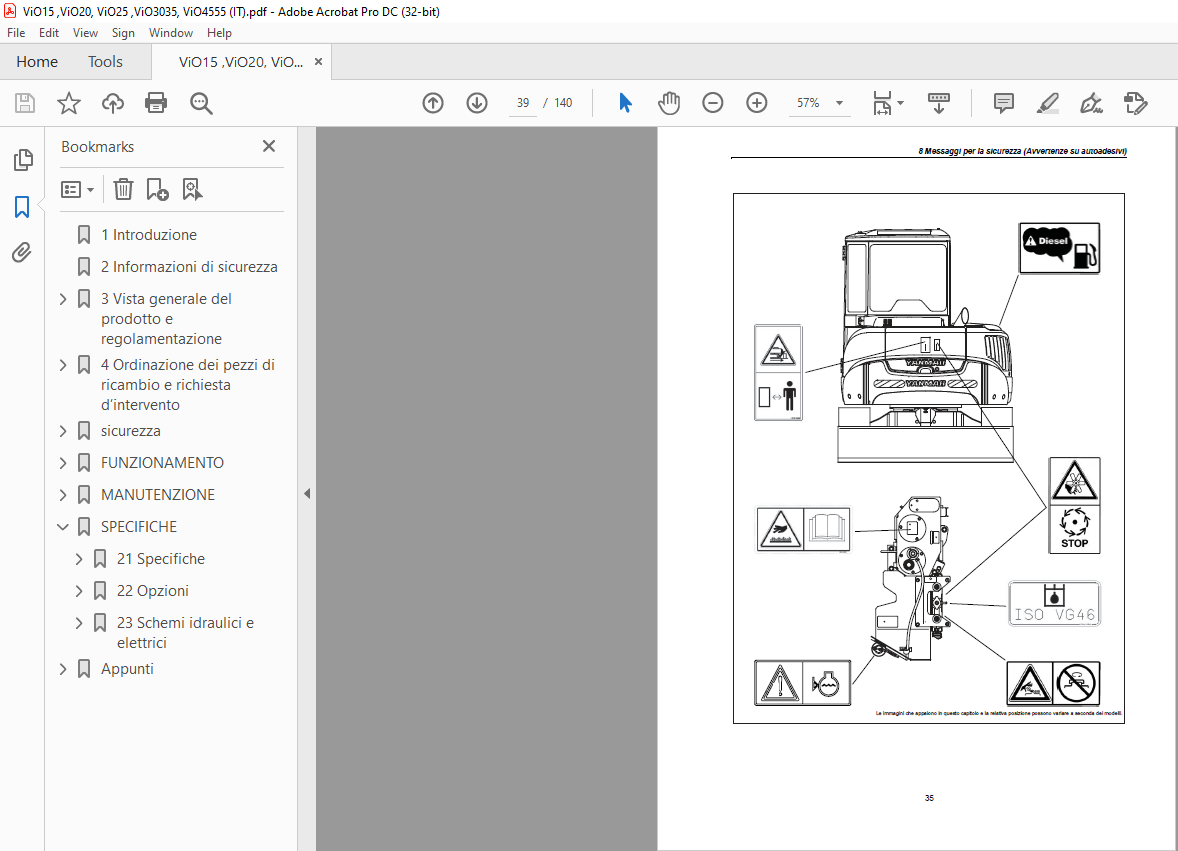Print the document with printer icon

(156, 103)
